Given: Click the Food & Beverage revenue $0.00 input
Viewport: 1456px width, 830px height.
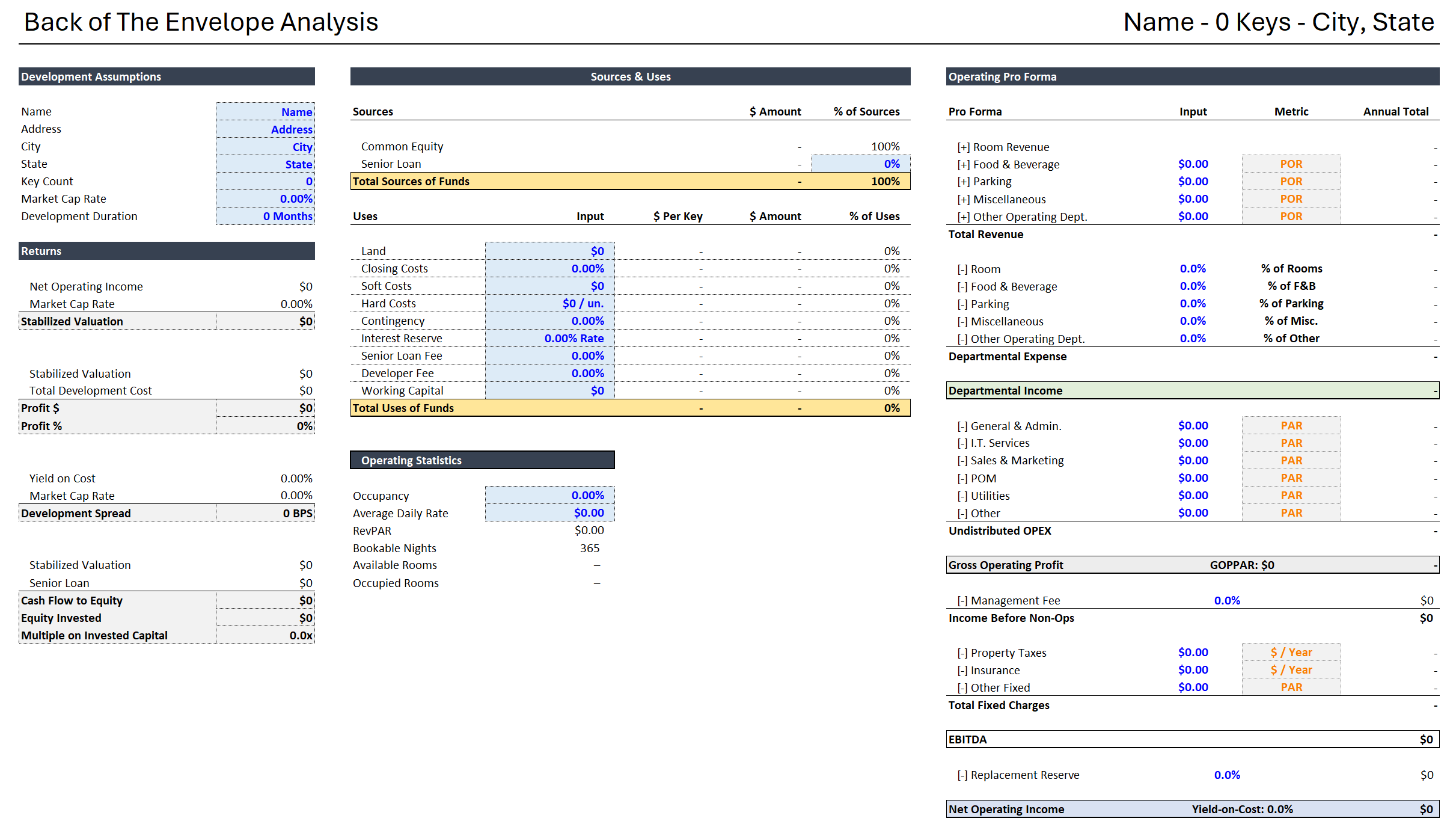Looking at the screenshot, I should coord(1193,164).
